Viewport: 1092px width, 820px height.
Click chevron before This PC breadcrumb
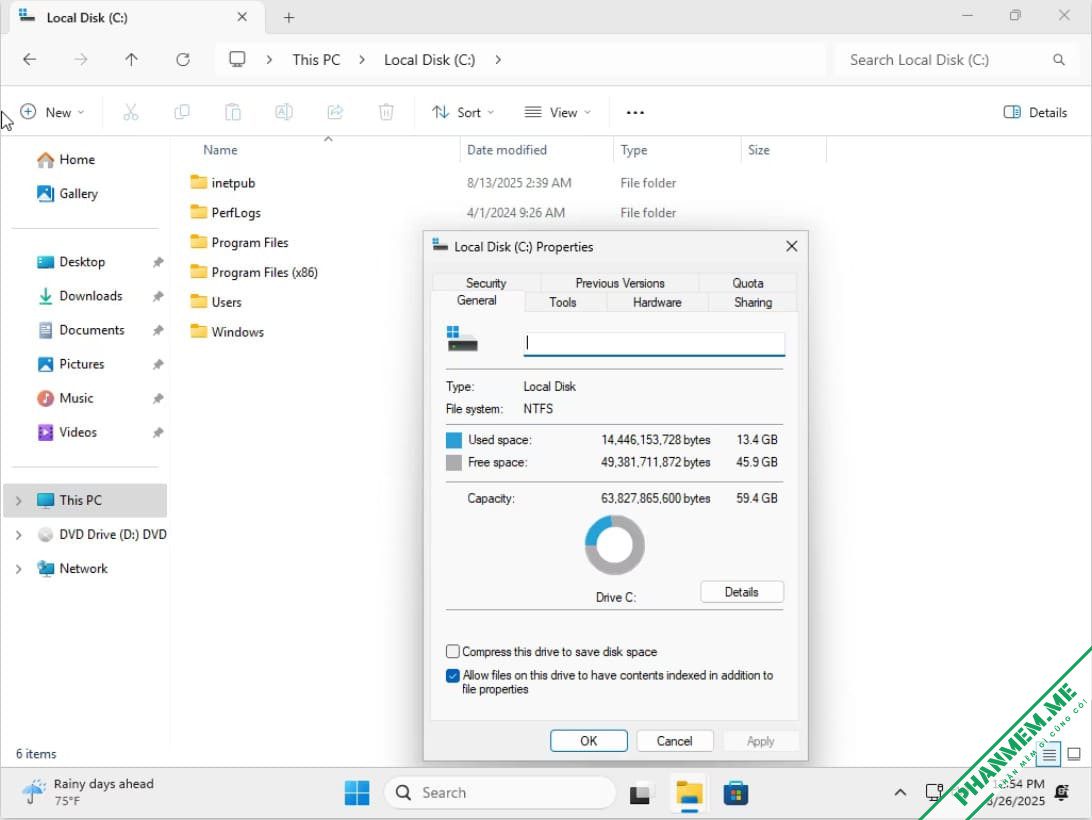pyautogui.click(x=270, y=60)
